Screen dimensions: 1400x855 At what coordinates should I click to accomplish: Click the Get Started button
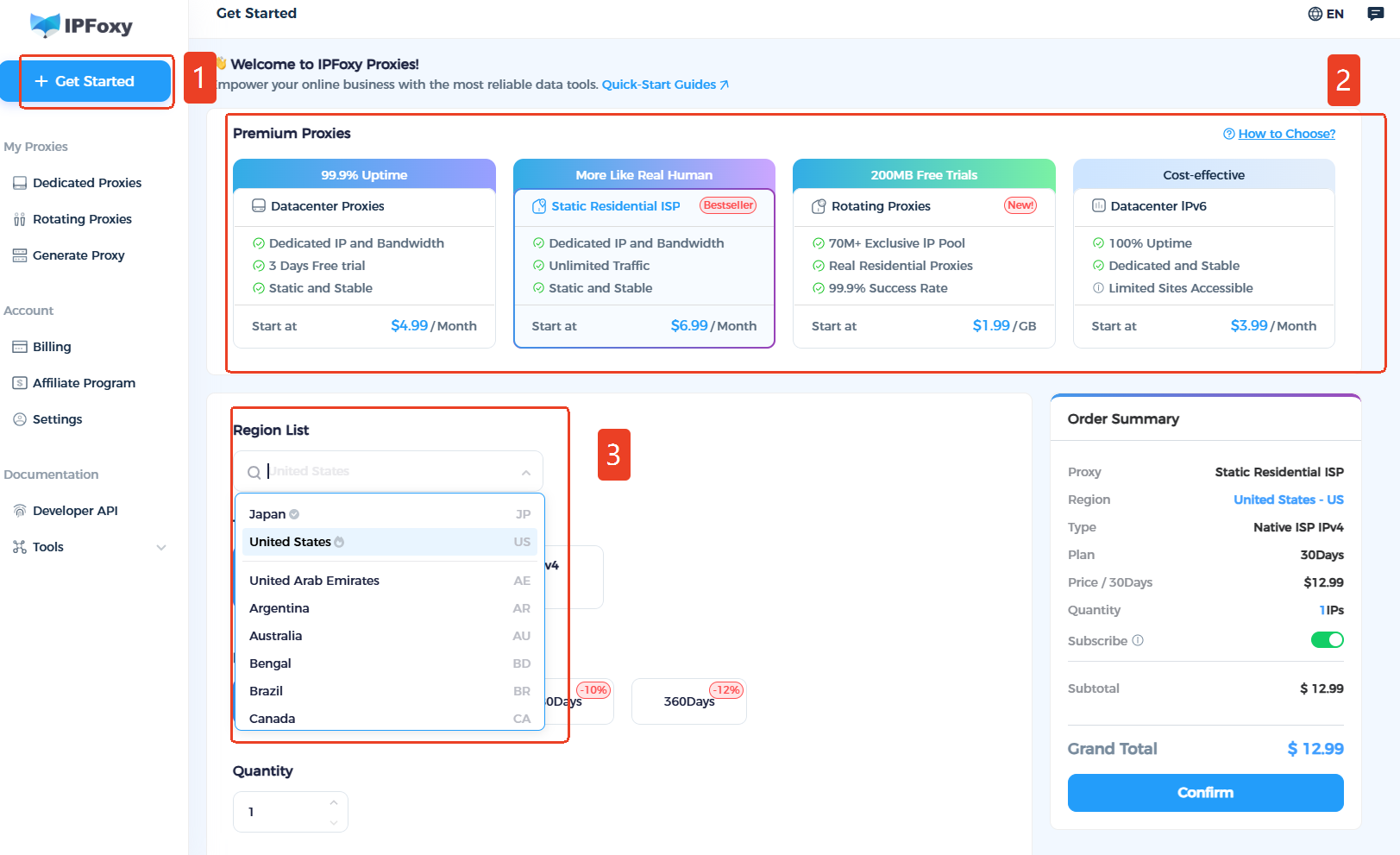point(85,81)
